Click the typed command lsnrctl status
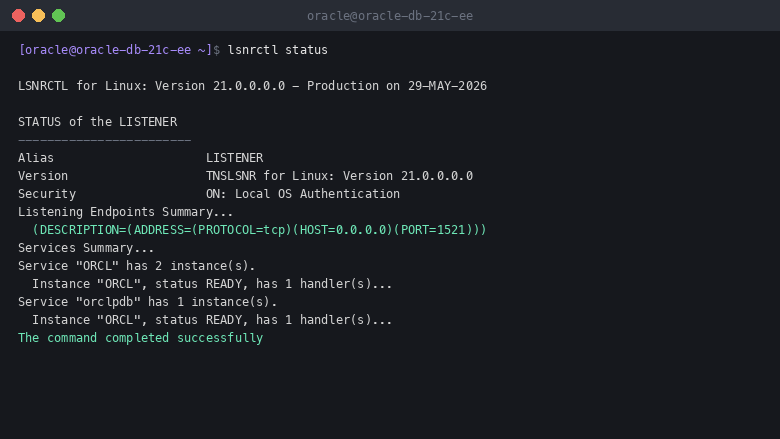 (278, 50)
